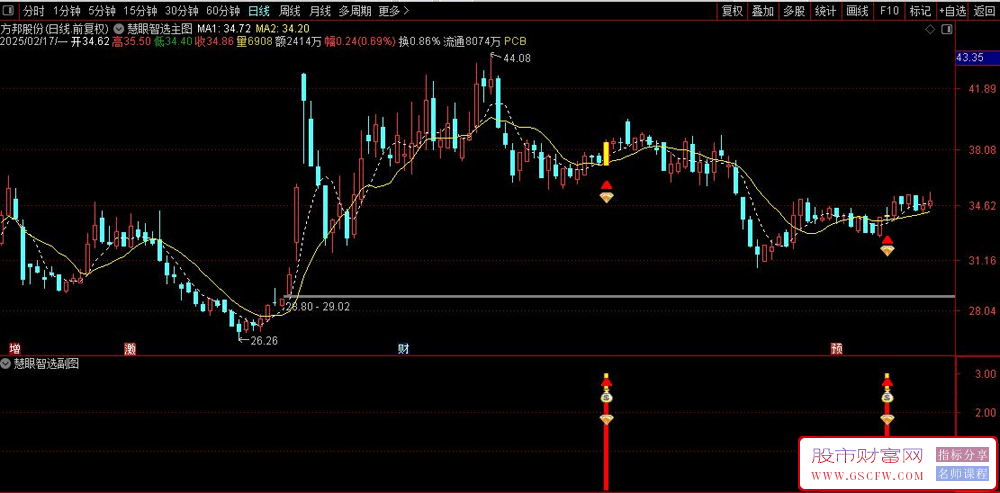Click the 叠加 overlay button
The image size is (1000, 493).
(x=763, y=10)
